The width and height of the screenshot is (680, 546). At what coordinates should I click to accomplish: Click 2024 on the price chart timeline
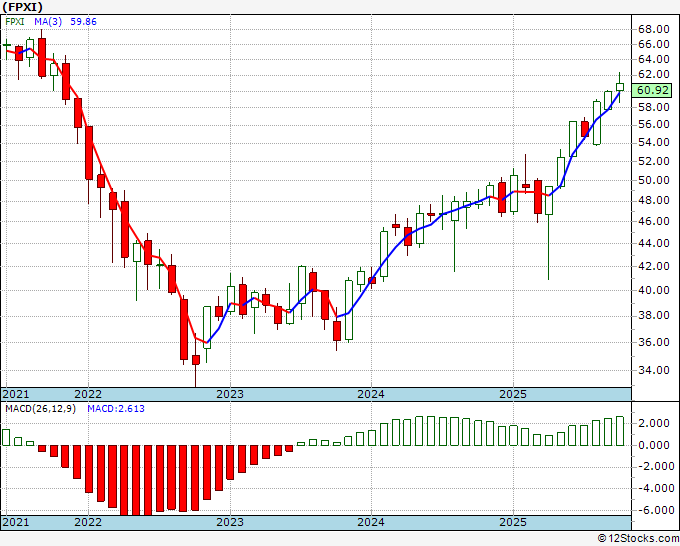[371, 394]
